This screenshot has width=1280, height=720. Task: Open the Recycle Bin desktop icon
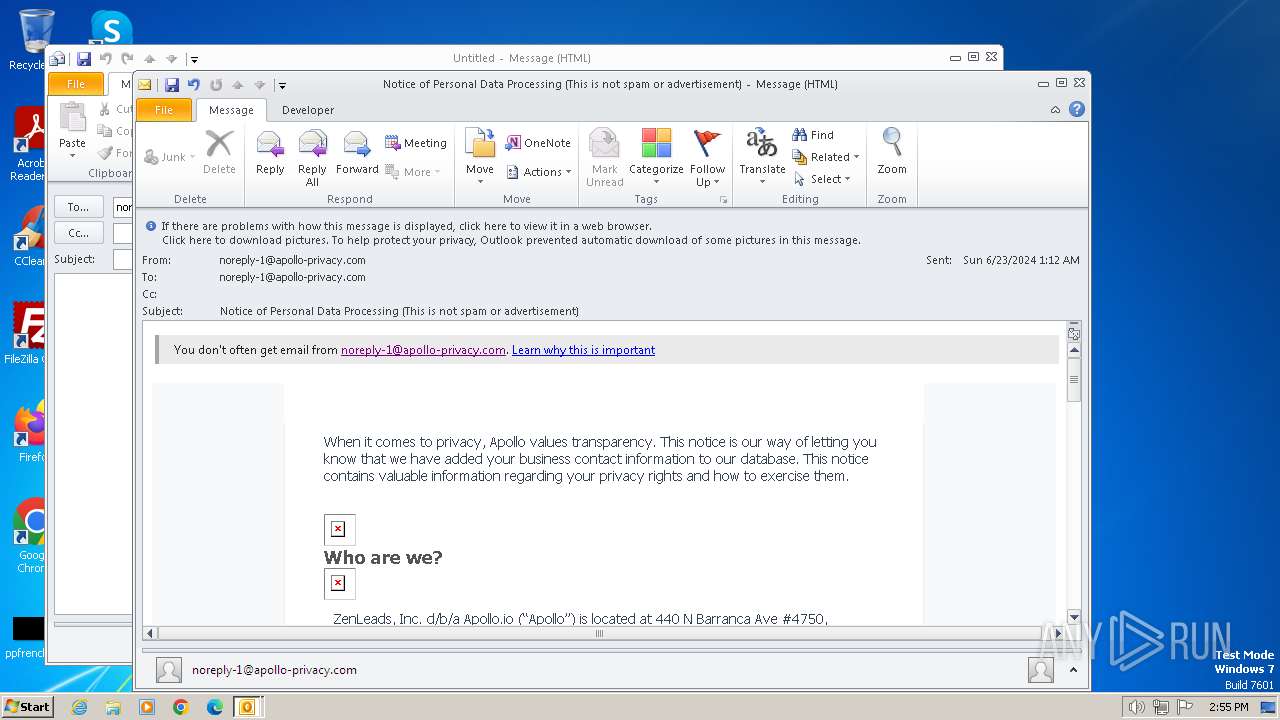pyautogui.click(x=36, y=40)
